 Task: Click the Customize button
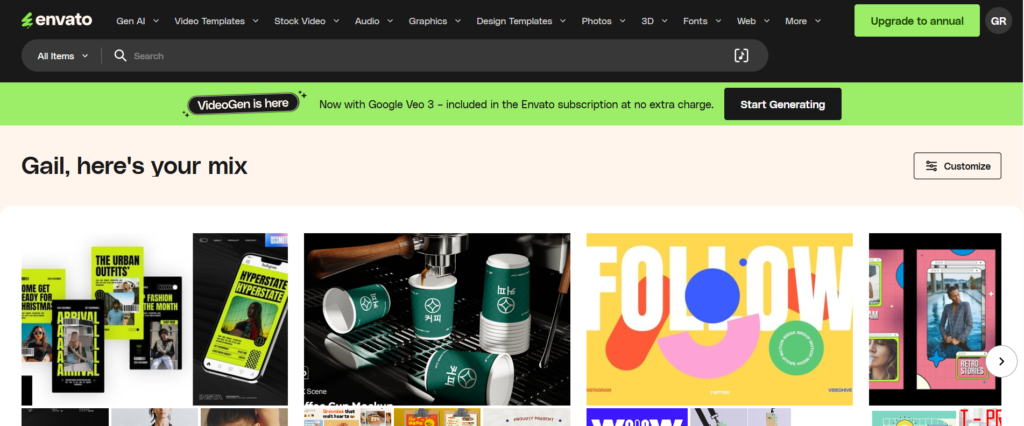(957, 166)
